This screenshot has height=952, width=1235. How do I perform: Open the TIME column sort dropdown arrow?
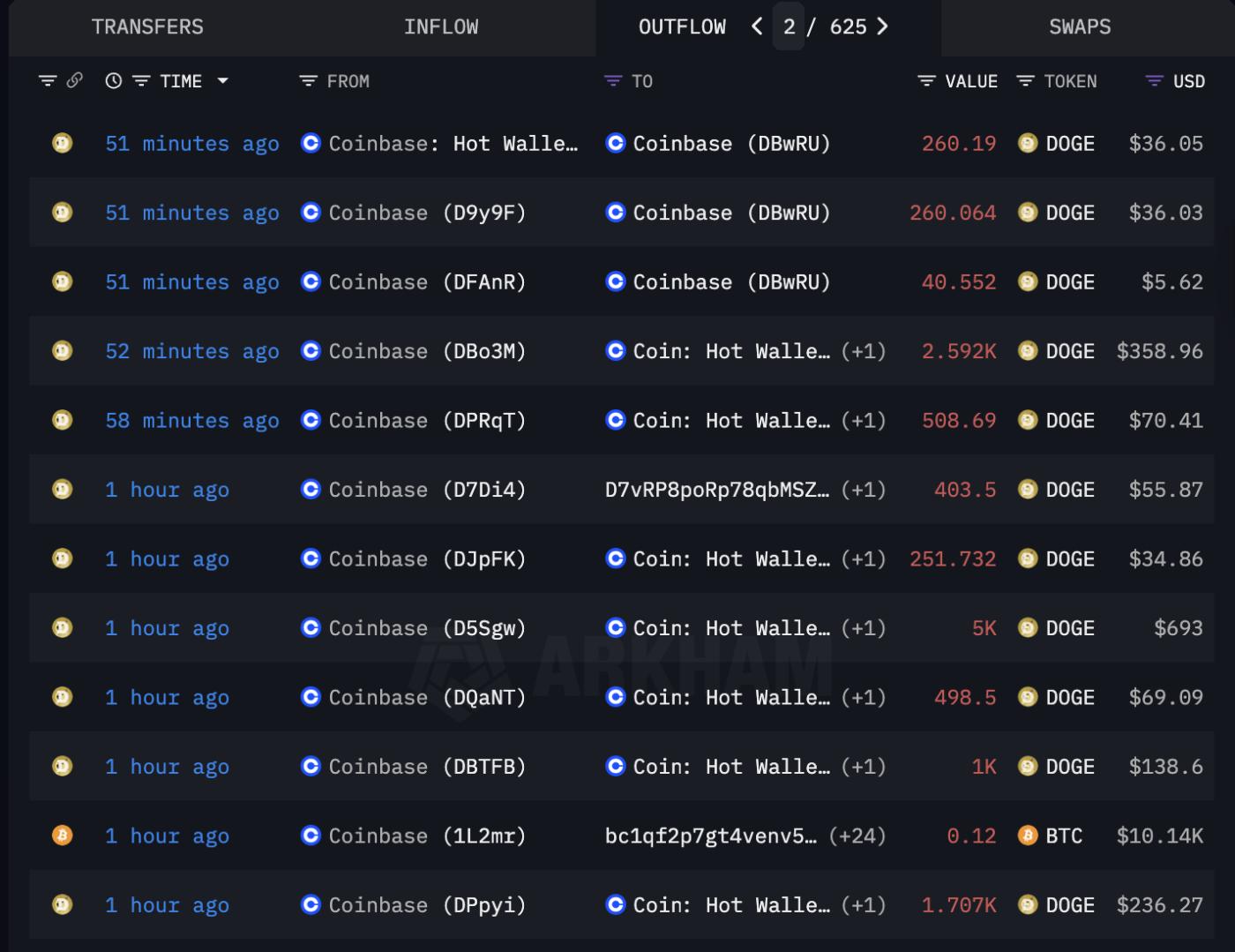[x=223, y=80]
